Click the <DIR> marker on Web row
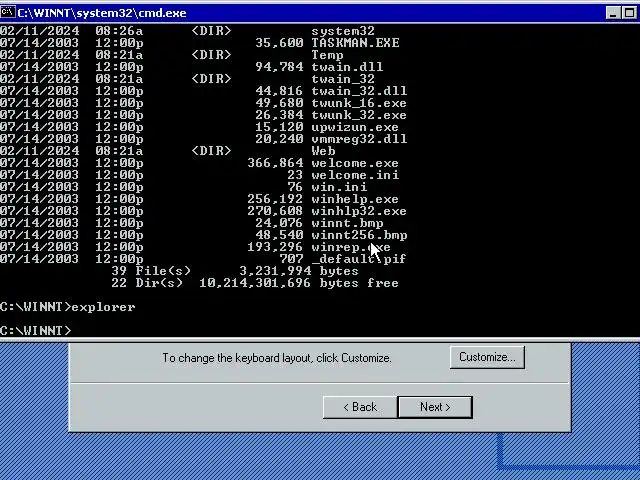 211,151
